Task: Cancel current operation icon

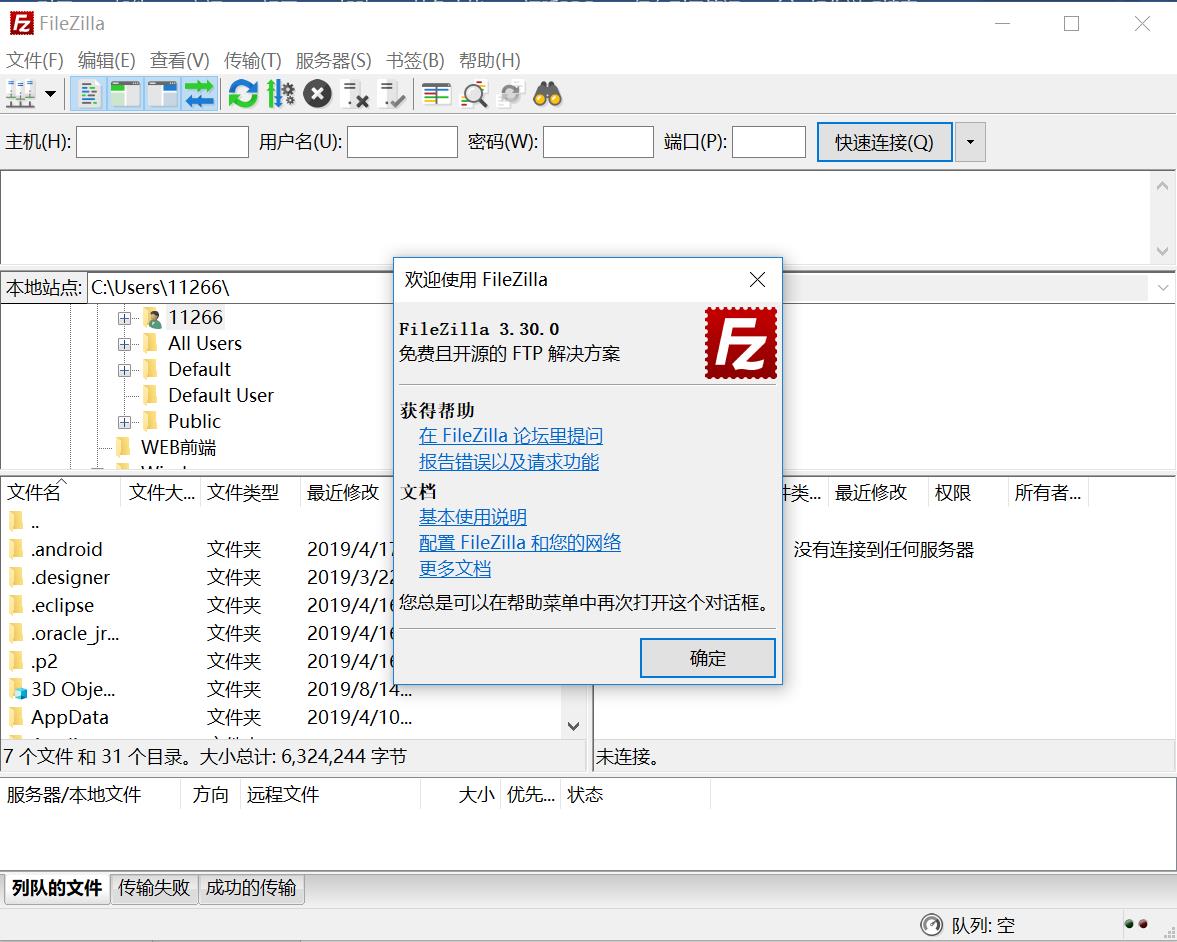Action: pyautogui.click(x=318, y=95)
